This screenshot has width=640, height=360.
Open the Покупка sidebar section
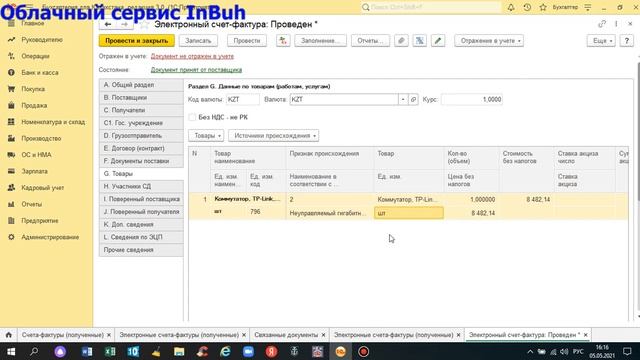click(33, 89)
